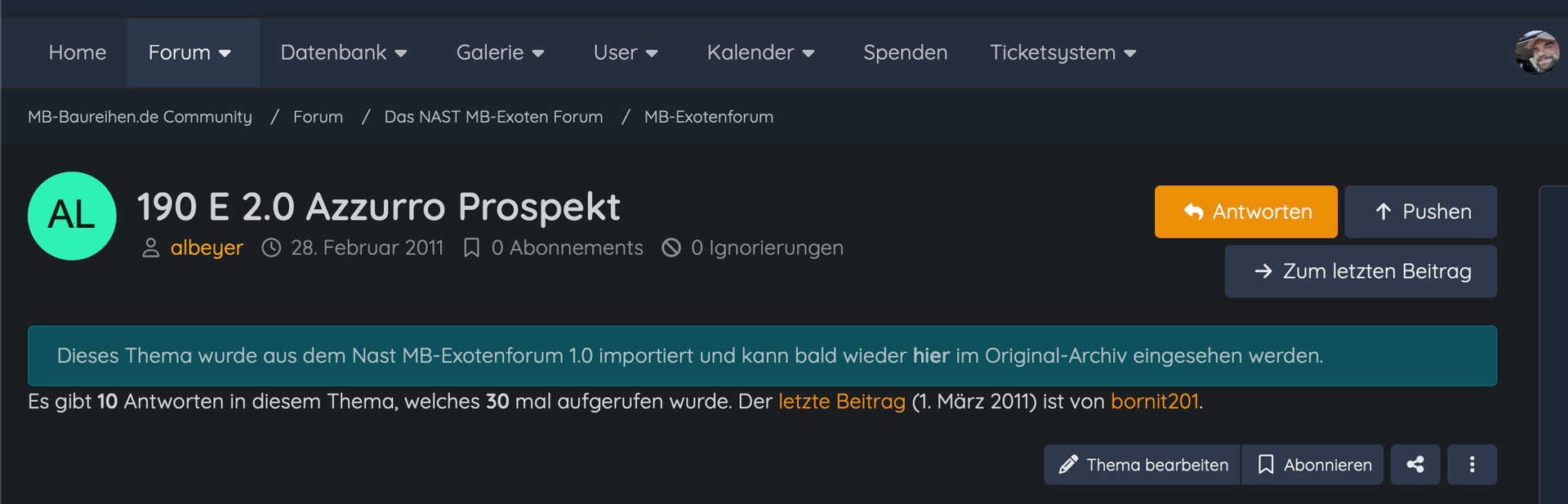Expand the Datenbank dropdown menu

click(x=344, y=53)
